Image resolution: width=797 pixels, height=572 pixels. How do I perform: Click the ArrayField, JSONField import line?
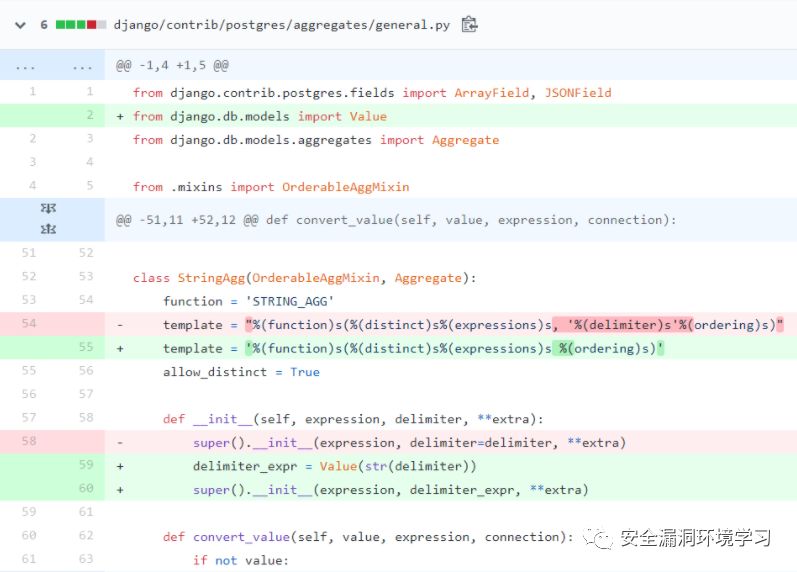pyautogui.click(x=372, y=93)
